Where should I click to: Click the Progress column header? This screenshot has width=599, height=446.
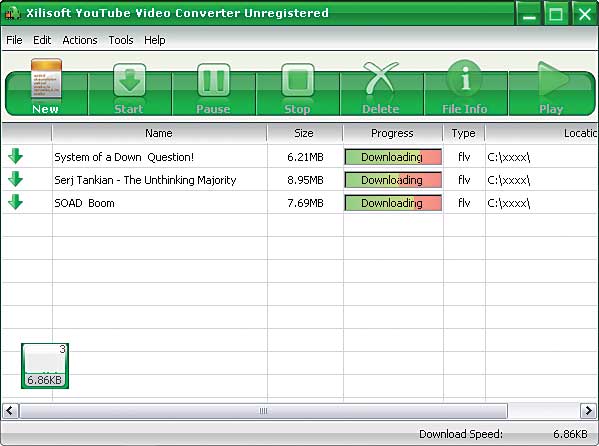(392, 133)
